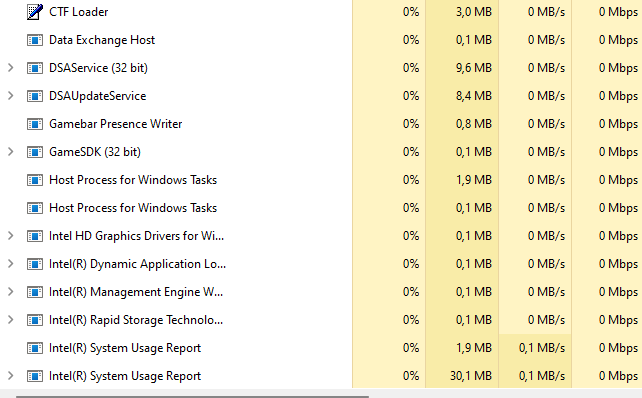This screenshot has height=398, width=642.
Task: Click the 30,1 MB memory value
Action: click(471, 376)
